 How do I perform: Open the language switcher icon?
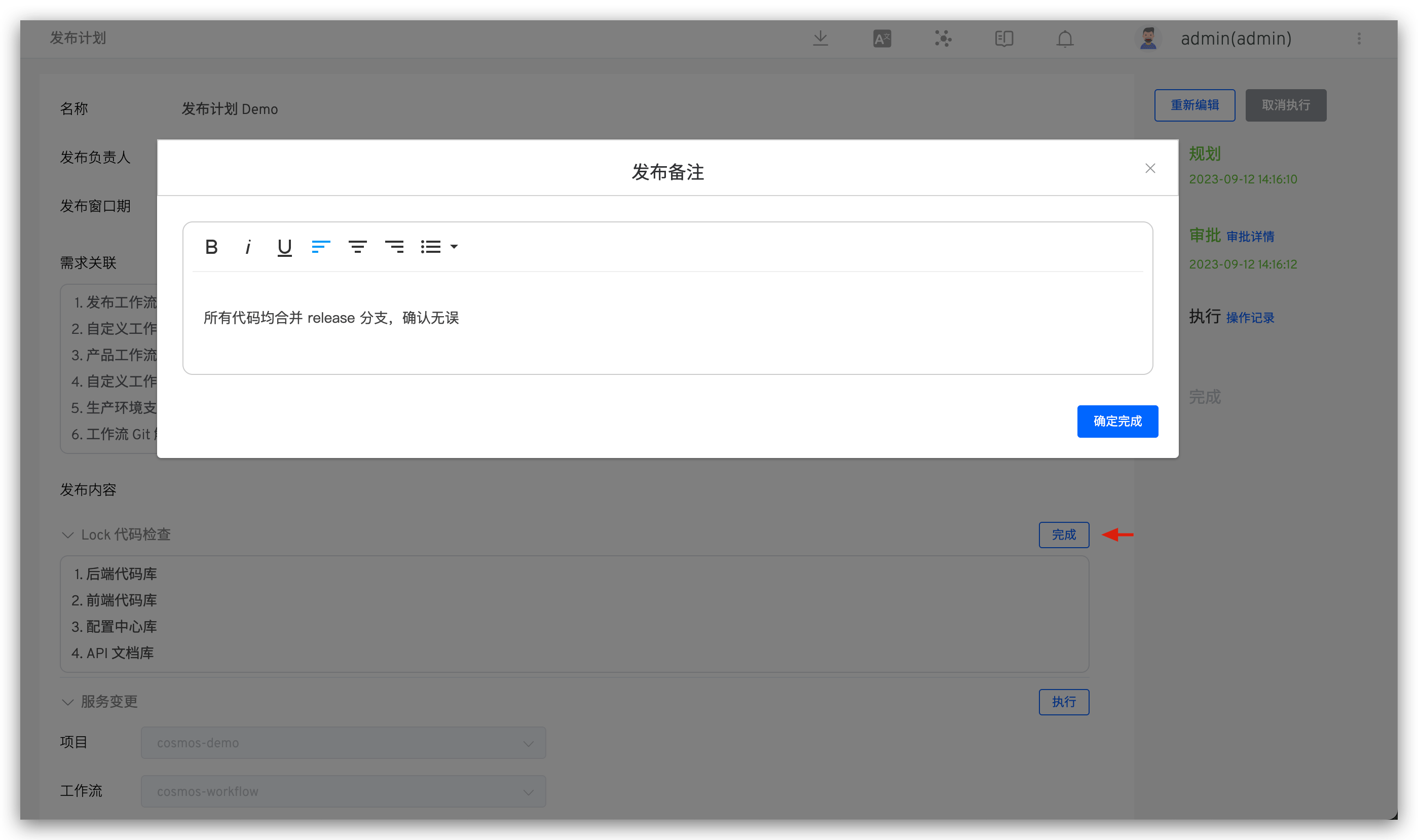click(881, 38)
